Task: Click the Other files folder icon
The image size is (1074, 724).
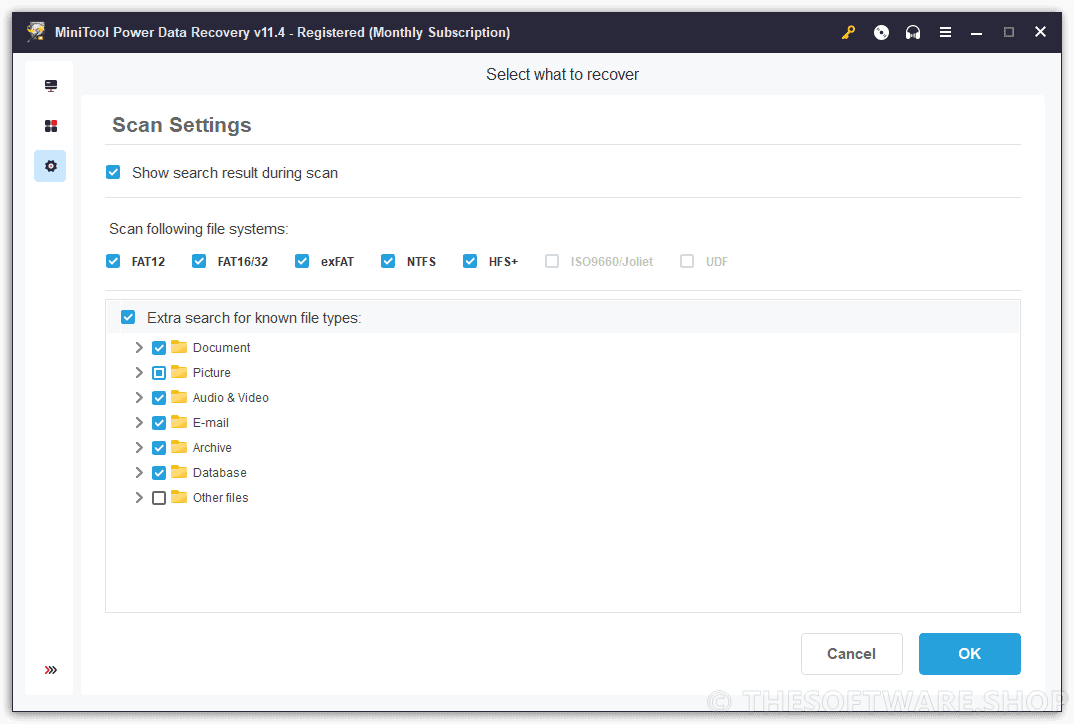Action: pos(179,497)
